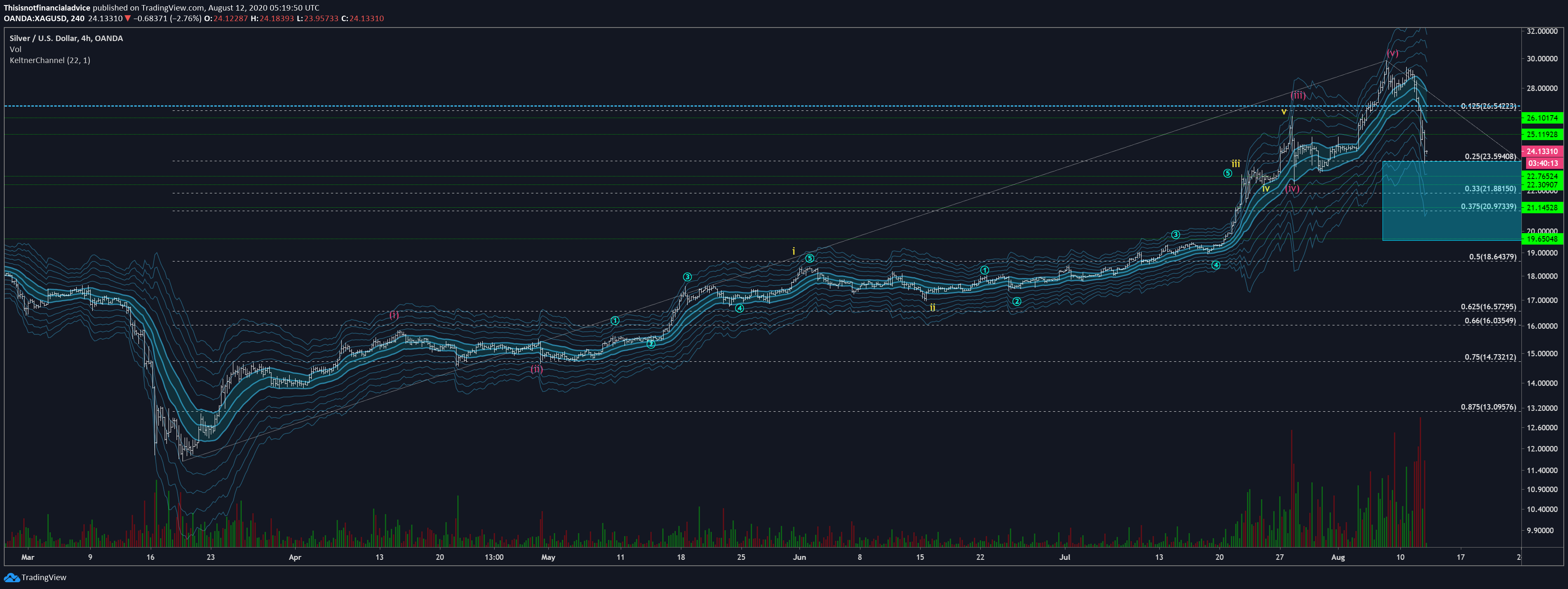The width and height of the screenshot is (1568, 589).
Task: Select the pink (iii) wave label
Action: (1298, 96)
